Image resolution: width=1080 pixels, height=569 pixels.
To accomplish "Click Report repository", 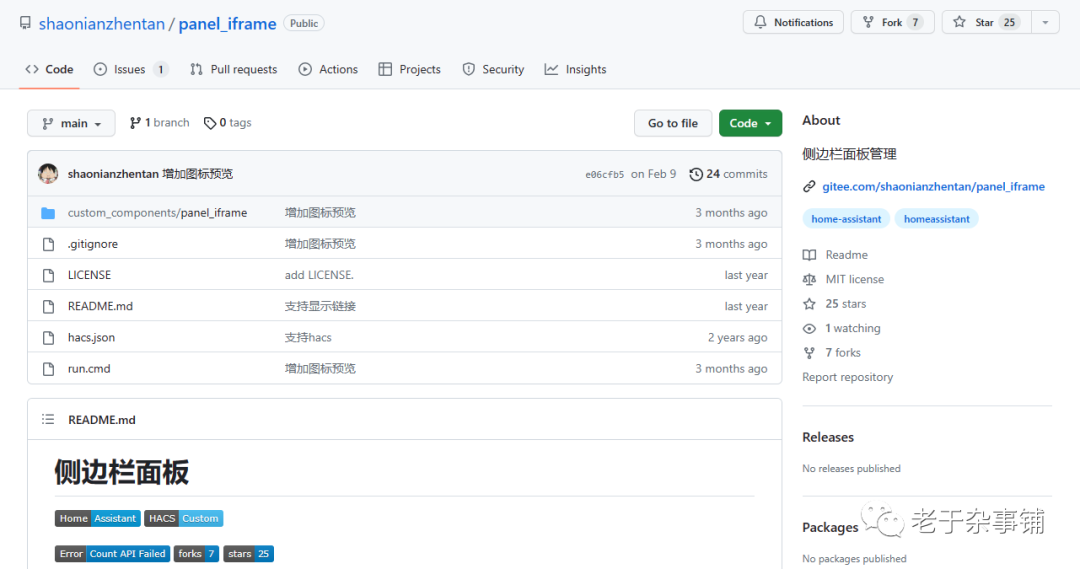I will click(847, 377).
